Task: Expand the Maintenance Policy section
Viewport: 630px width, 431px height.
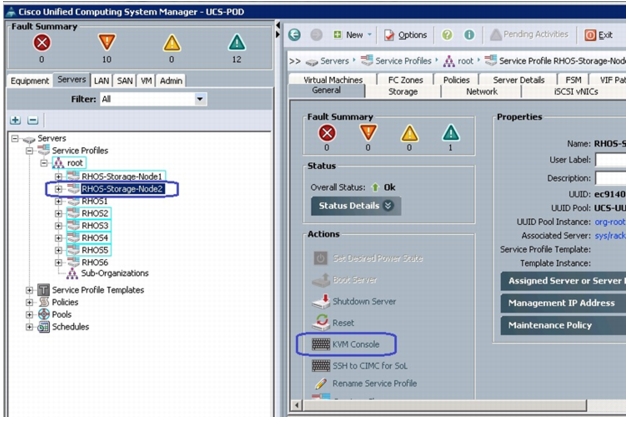Action: (563, 325)
